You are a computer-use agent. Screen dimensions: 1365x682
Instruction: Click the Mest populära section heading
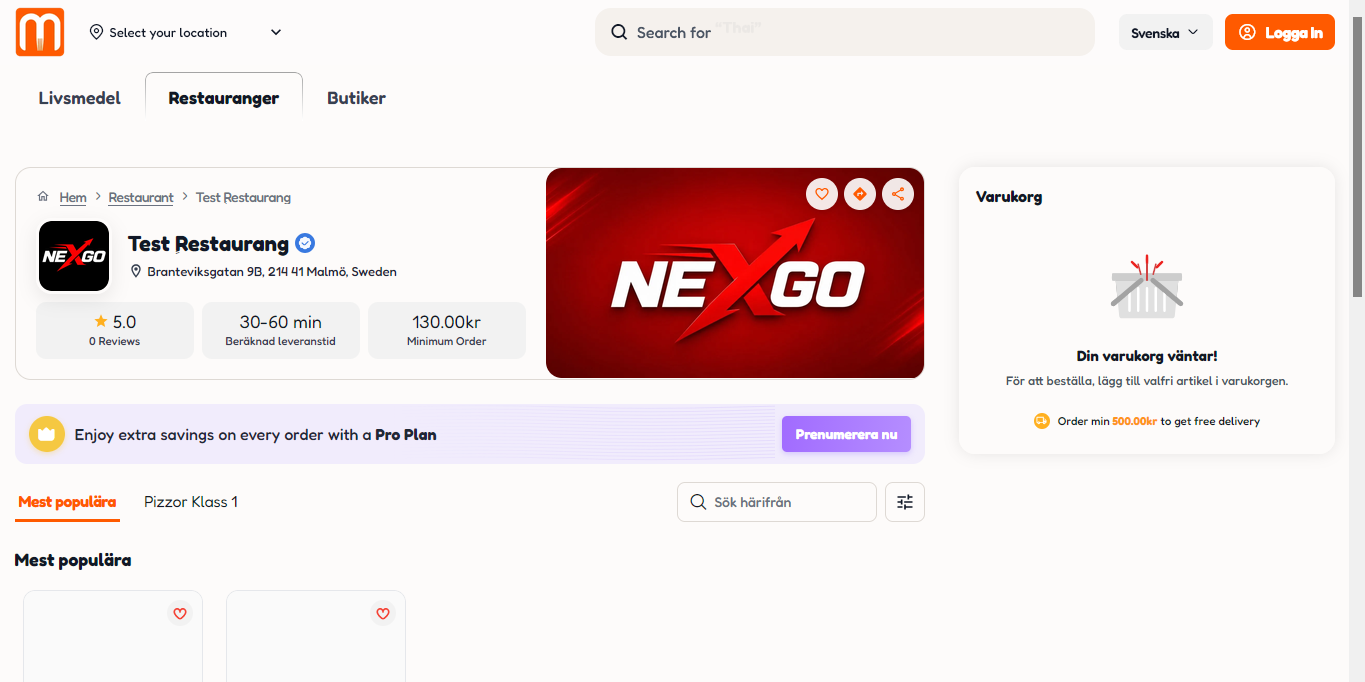tap(73, 560)
